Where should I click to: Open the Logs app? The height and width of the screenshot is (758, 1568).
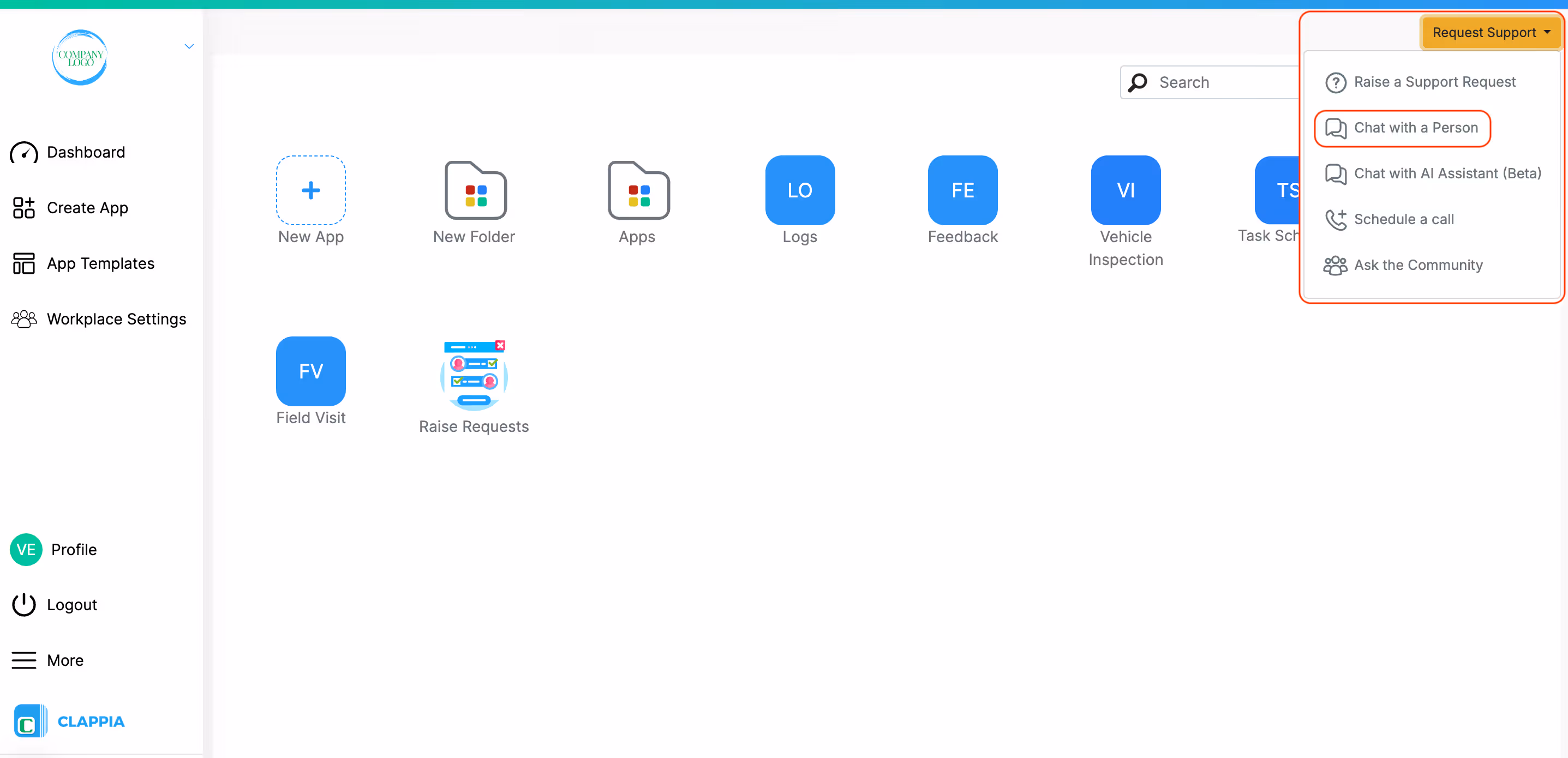pos(799,190)
